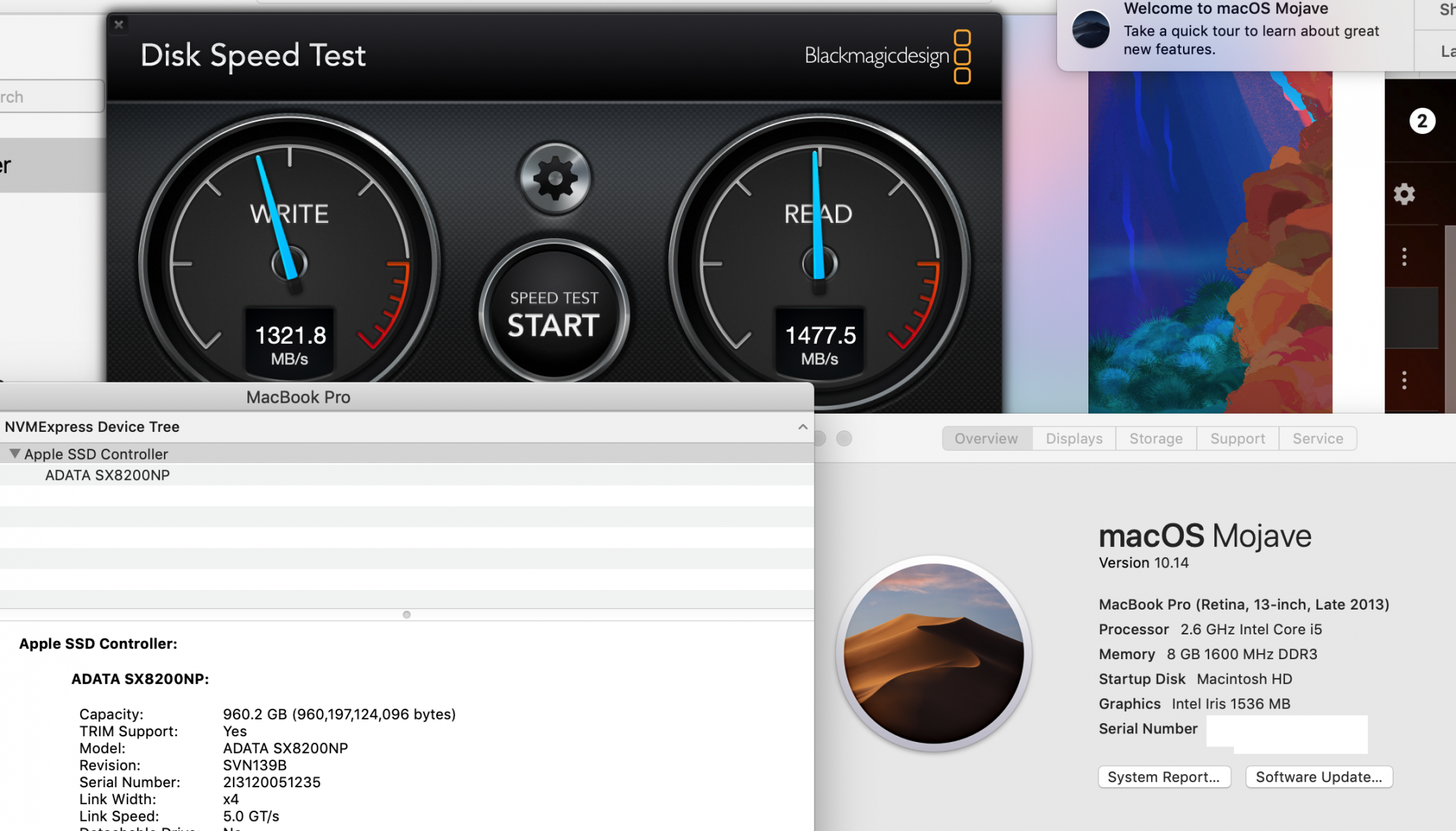
Task: Switch to the Displays tab
Action: click(x=1074, y=438)
